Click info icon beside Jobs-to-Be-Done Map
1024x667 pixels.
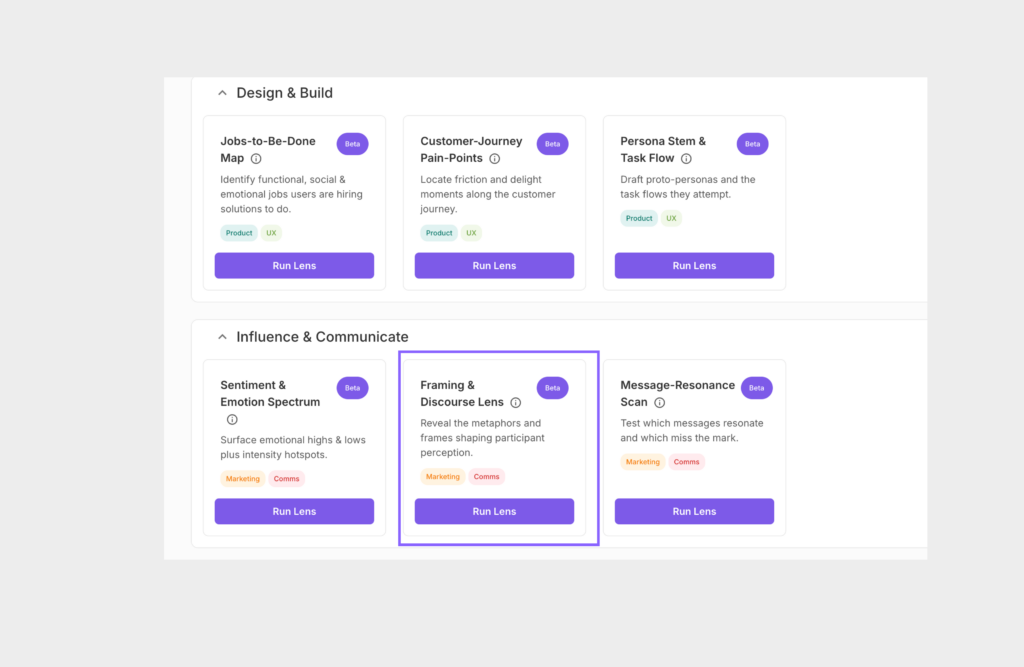point(256,159)
